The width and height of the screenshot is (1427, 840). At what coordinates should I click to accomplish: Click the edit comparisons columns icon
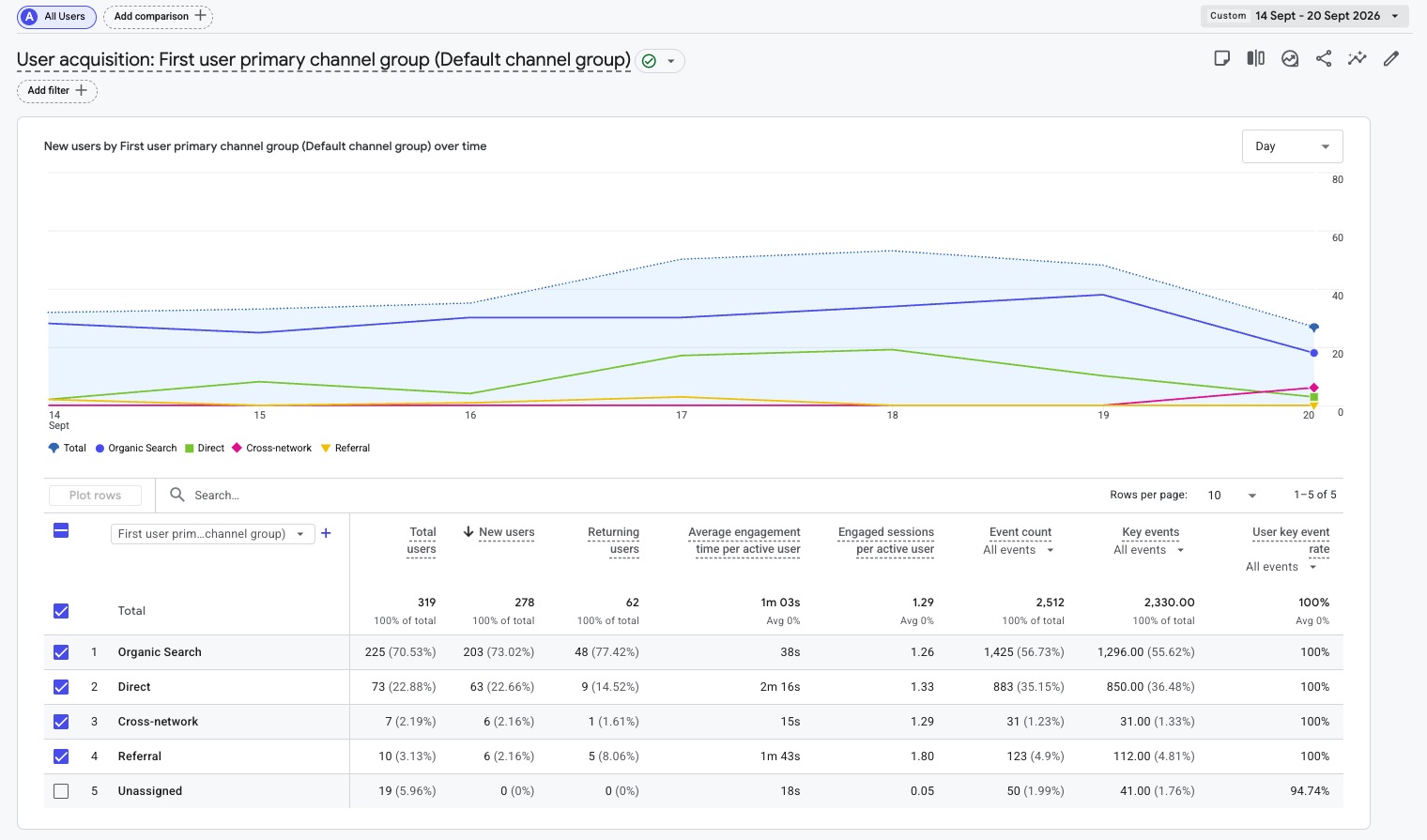point(1256,59)
